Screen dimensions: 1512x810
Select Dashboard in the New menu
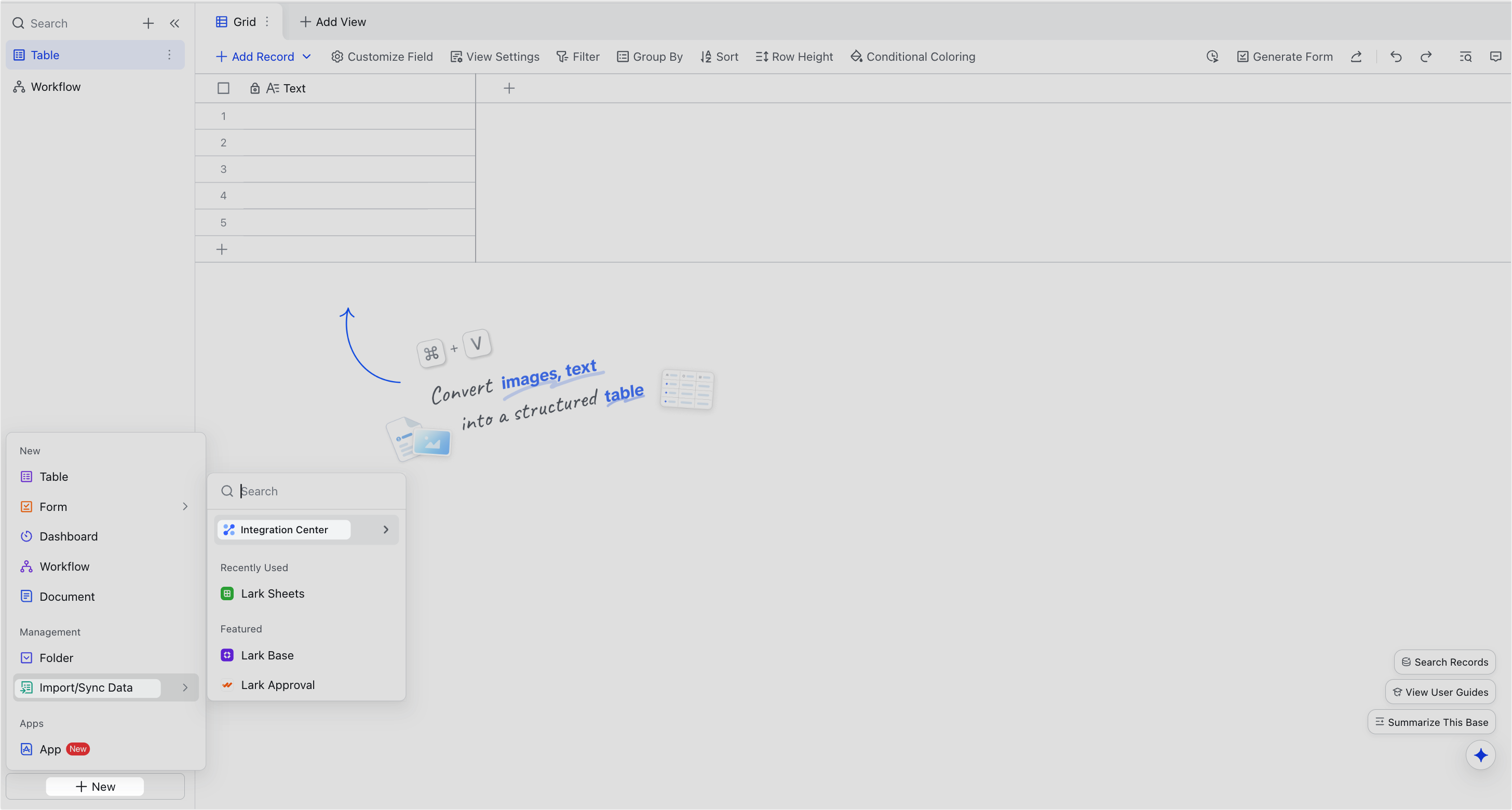pyautogui.click(x=105, y=536)
